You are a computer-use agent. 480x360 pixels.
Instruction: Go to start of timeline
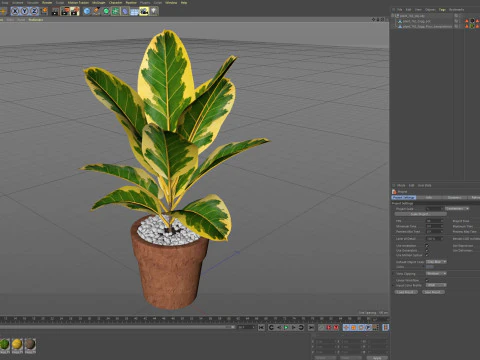click(x=261, y=328)
